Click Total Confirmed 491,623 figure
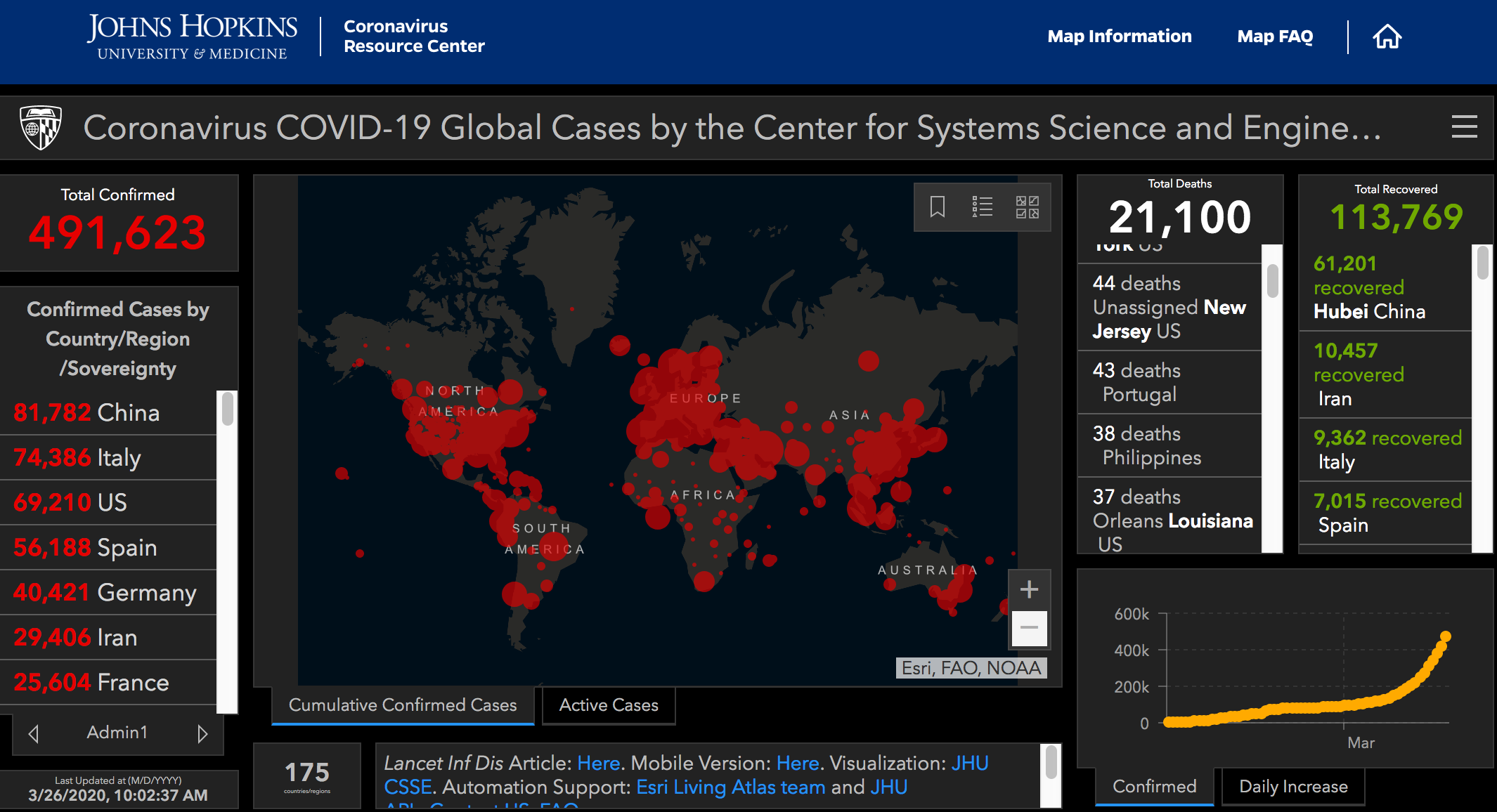 pos(117,233)
